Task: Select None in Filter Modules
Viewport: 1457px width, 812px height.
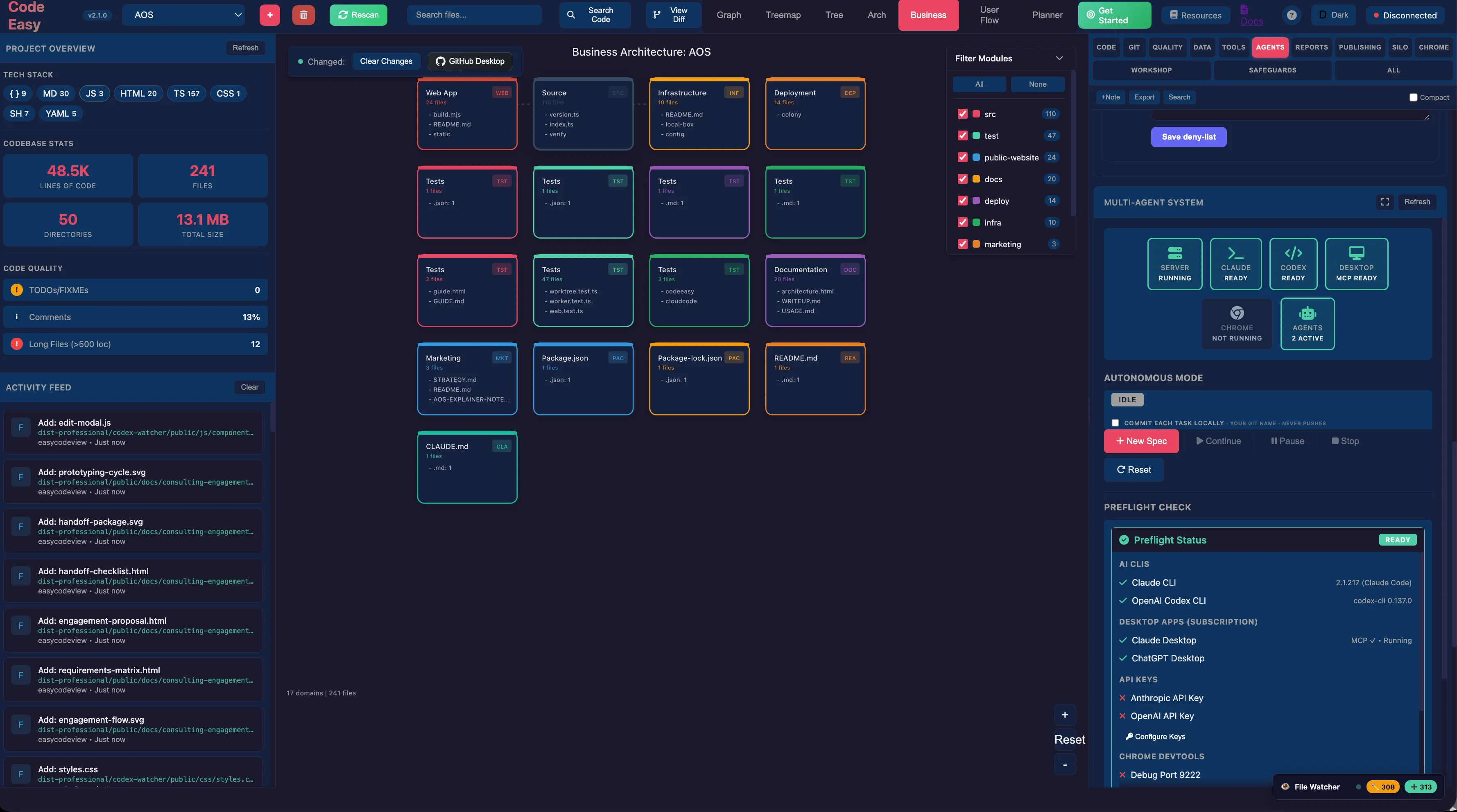Action: pos(1037,84)
